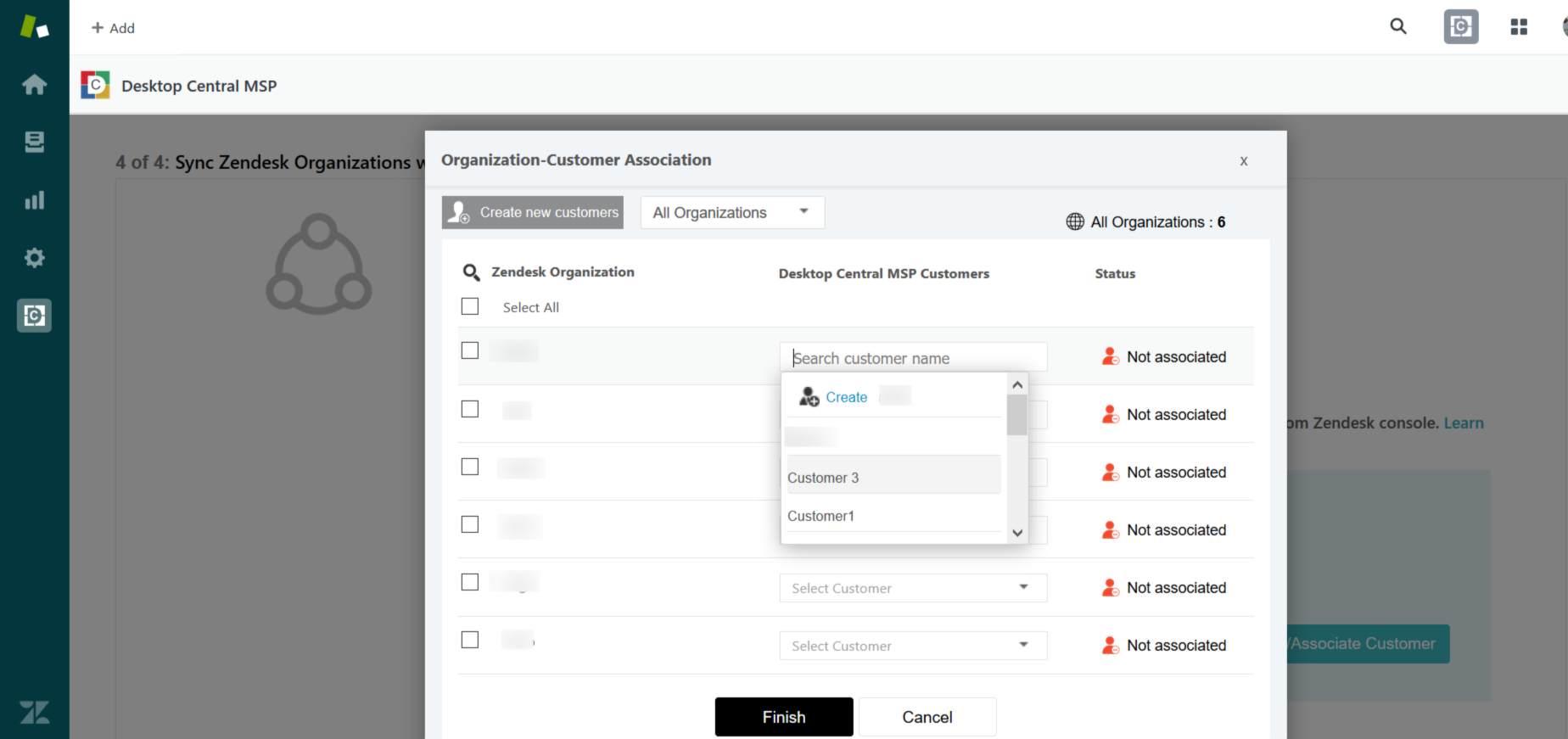Open the Reporting bar chart icon

click(x=34, y=200)
